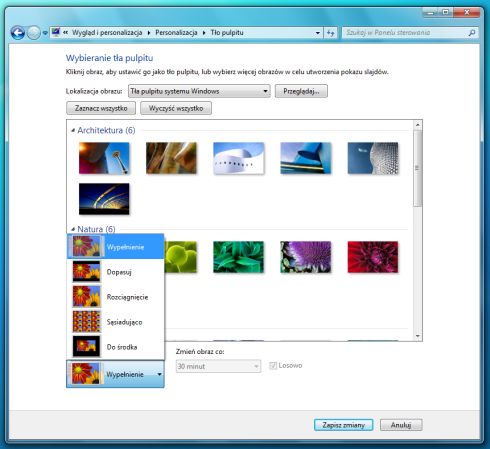Viewport: 490px width, 449px height.
Task: Select the Space Needle architecture wallpaper
Action: point(104,158)
